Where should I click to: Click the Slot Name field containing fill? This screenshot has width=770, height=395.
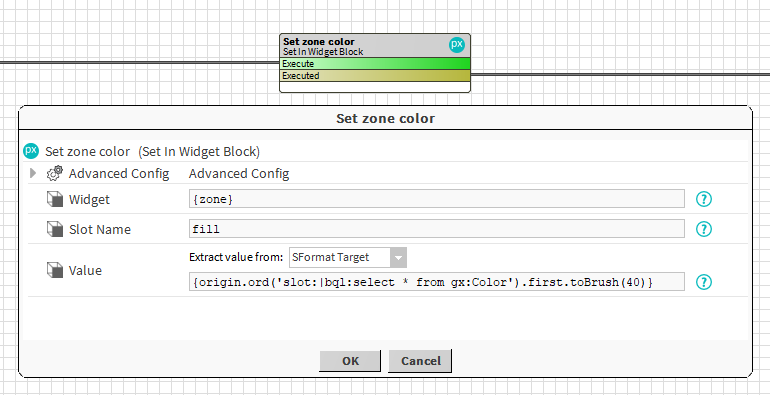click(x=437, y=229)
